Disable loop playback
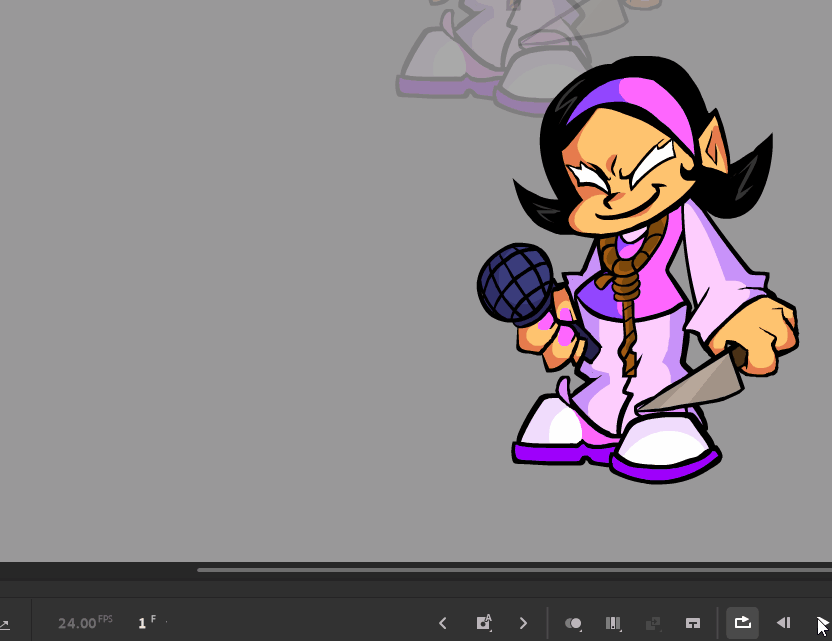This screenshot has width=832, height=641. [742, 621]
